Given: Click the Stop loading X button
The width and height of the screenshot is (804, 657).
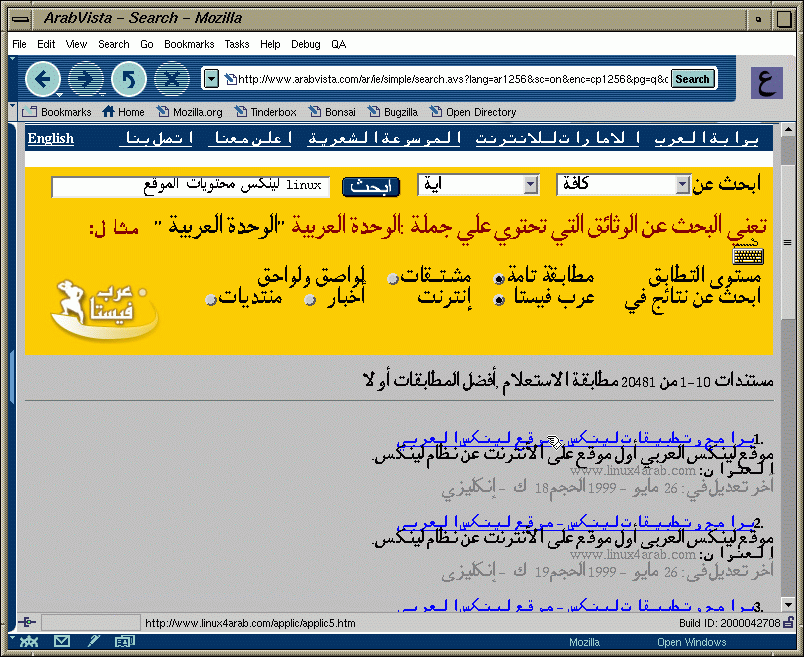Looking at the screenshot, I should click(172, 79).
